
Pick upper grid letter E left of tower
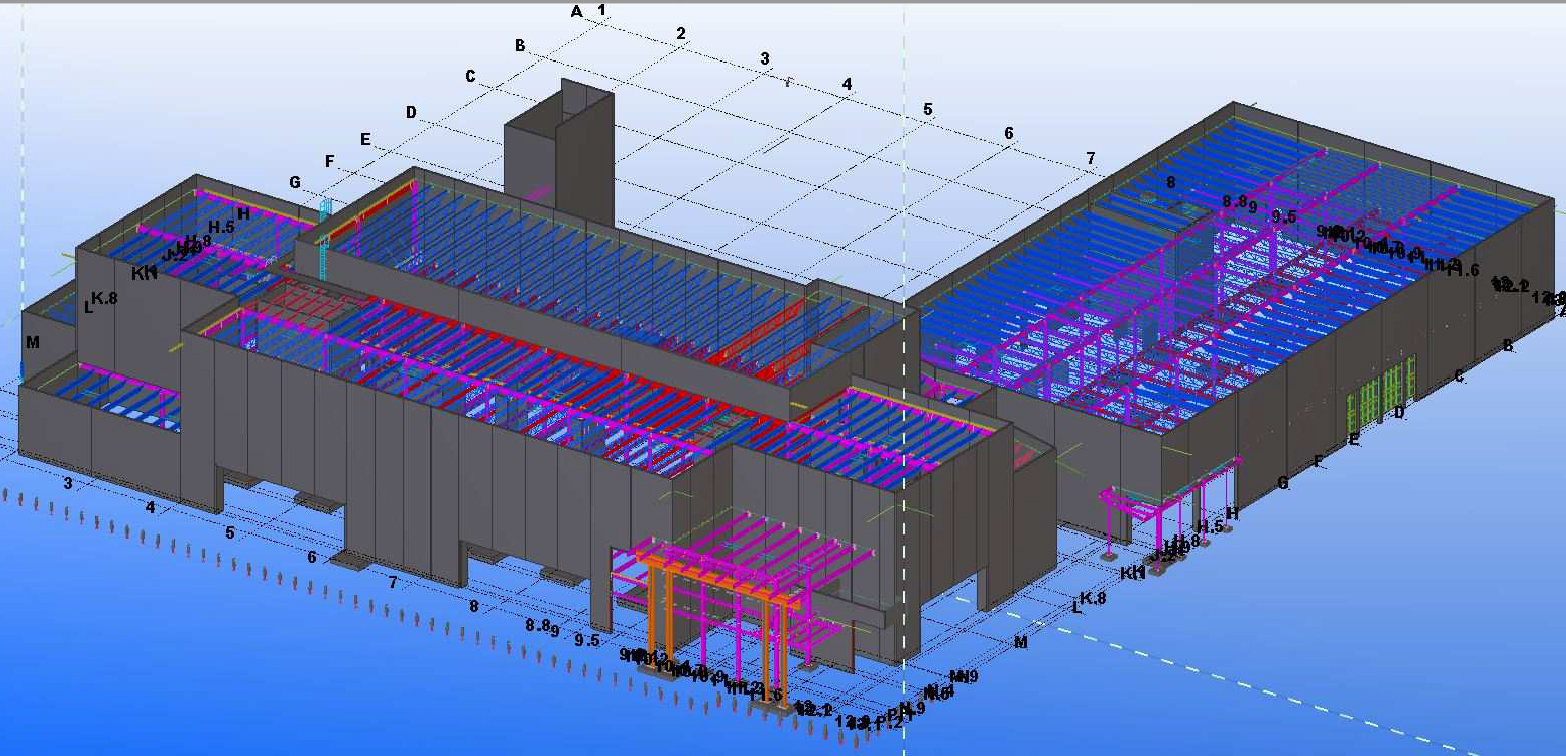(x=365, y=139)
